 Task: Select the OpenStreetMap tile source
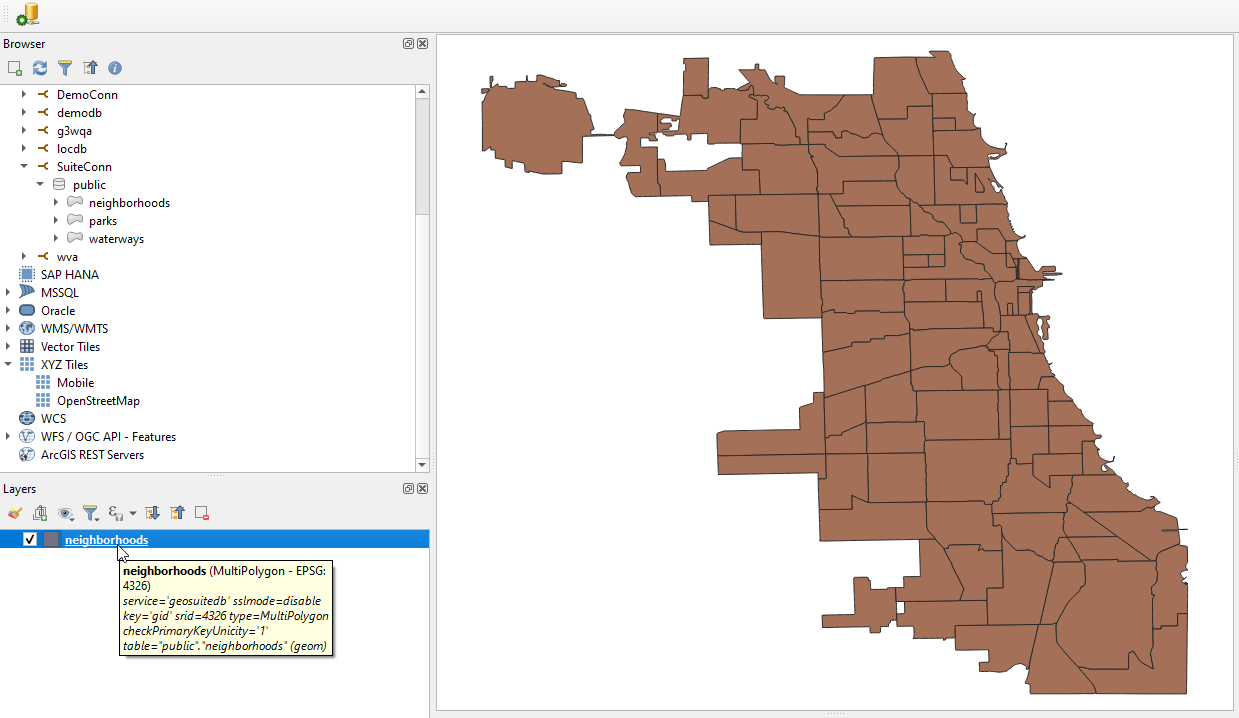pos(94,400)
